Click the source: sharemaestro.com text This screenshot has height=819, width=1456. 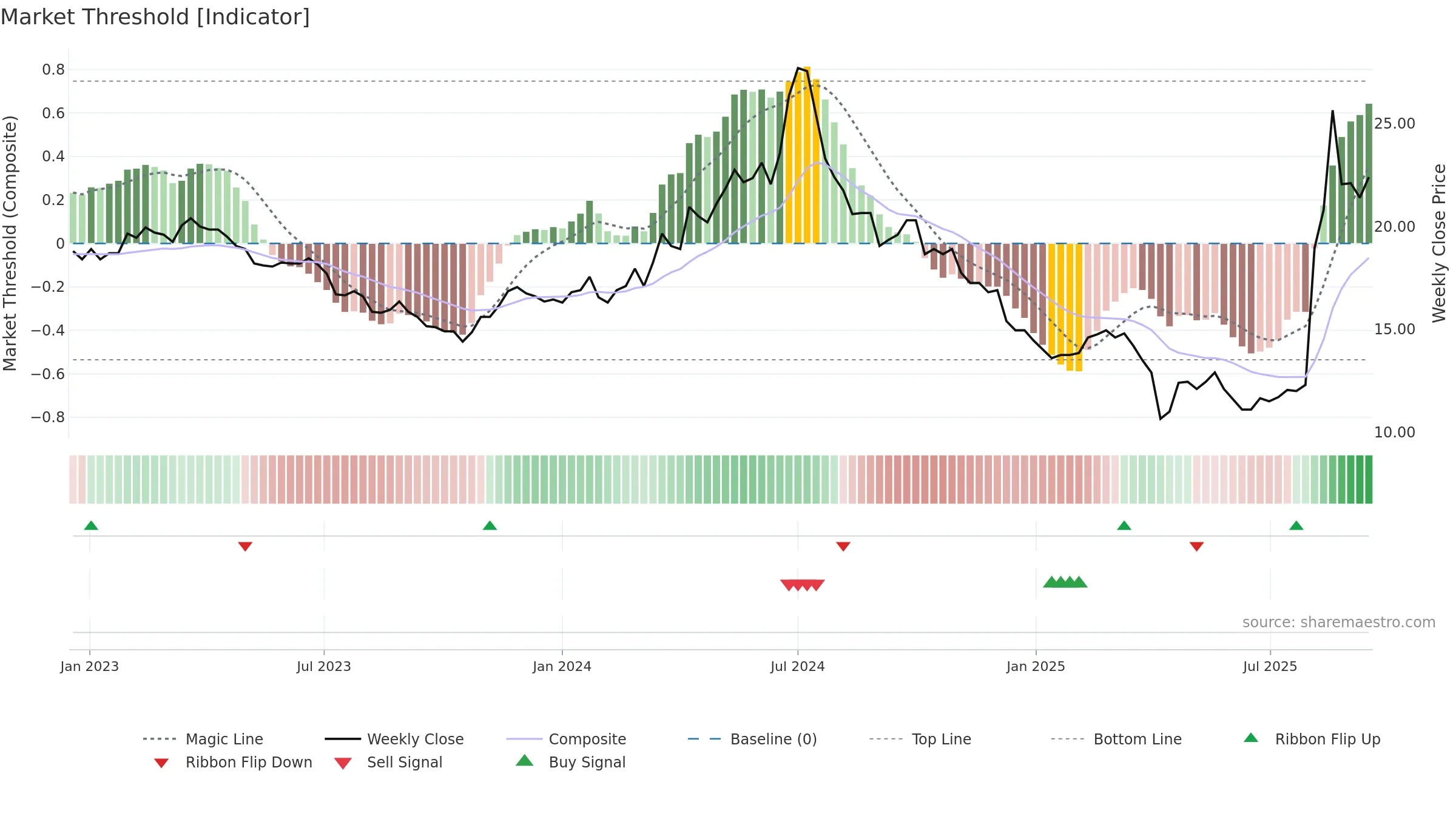click(x=1339, y=622)
